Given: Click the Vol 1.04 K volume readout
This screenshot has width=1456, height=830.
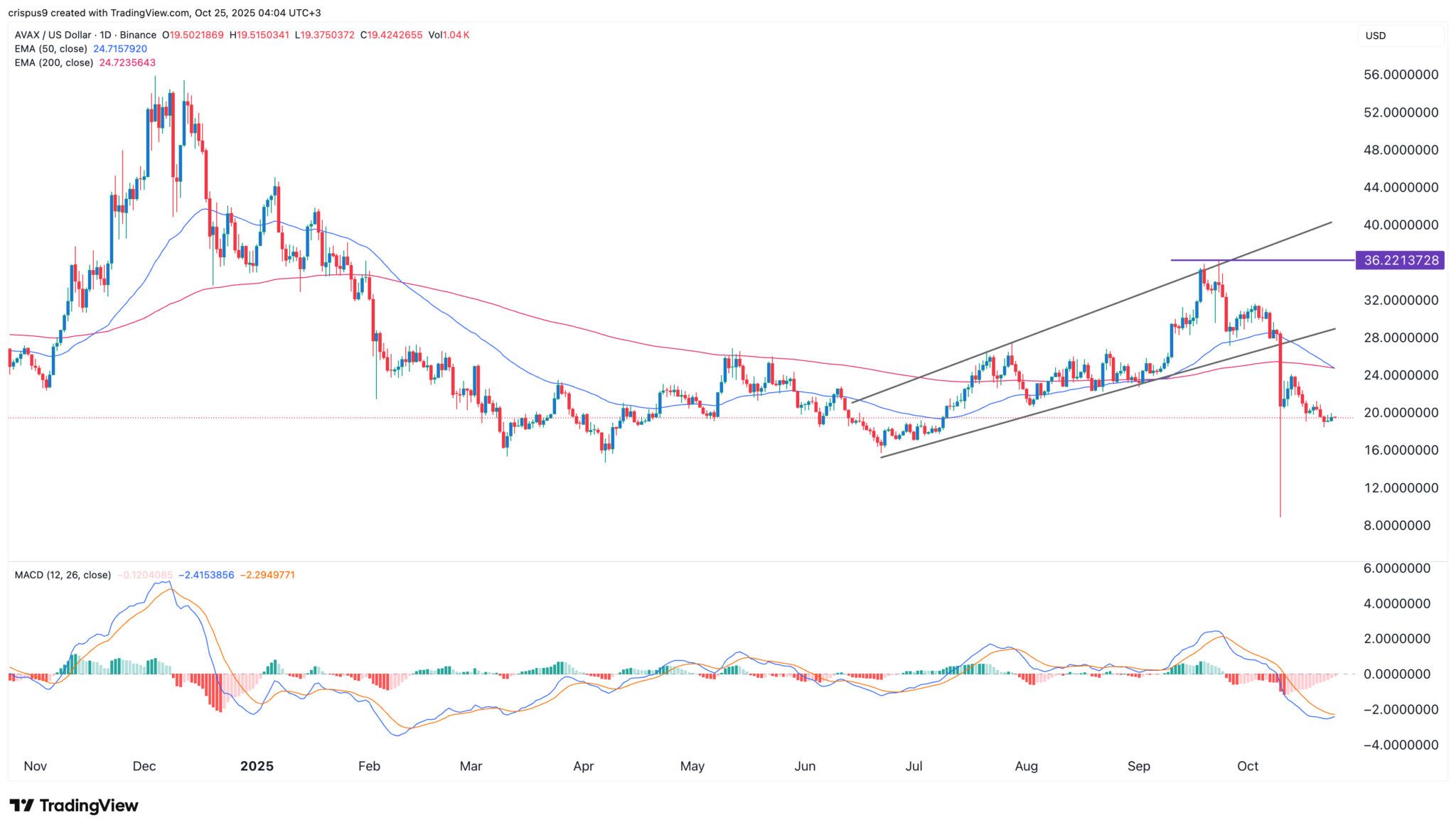Looking at the screenshot, I should 449,35.
